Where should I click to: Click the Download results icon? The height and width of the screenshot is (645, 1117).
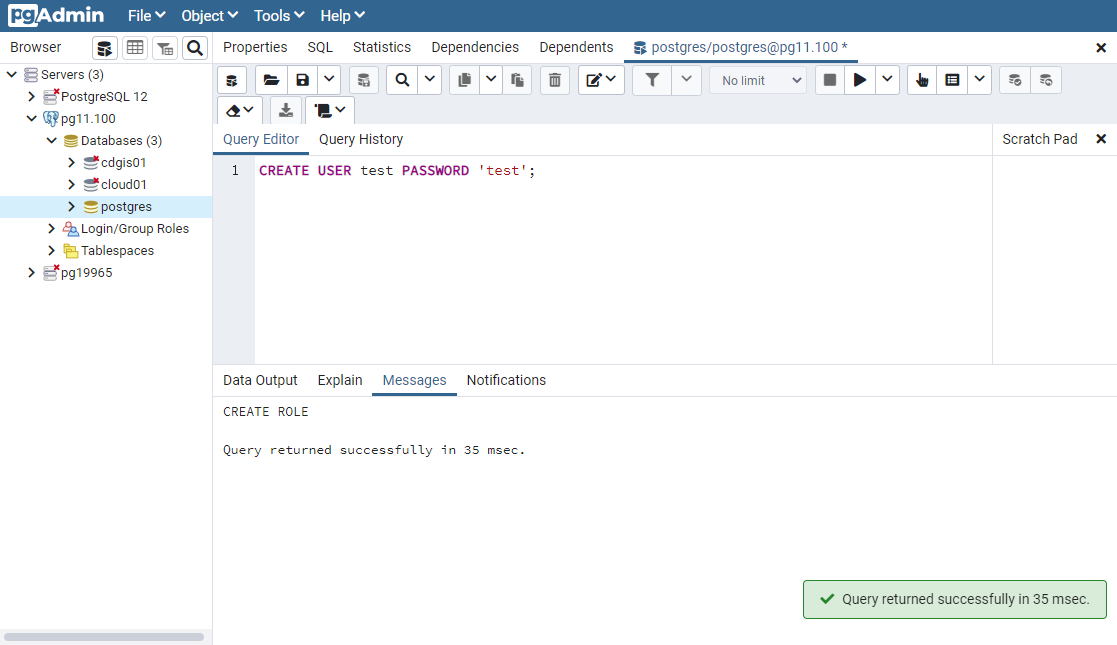coord(286,110)
